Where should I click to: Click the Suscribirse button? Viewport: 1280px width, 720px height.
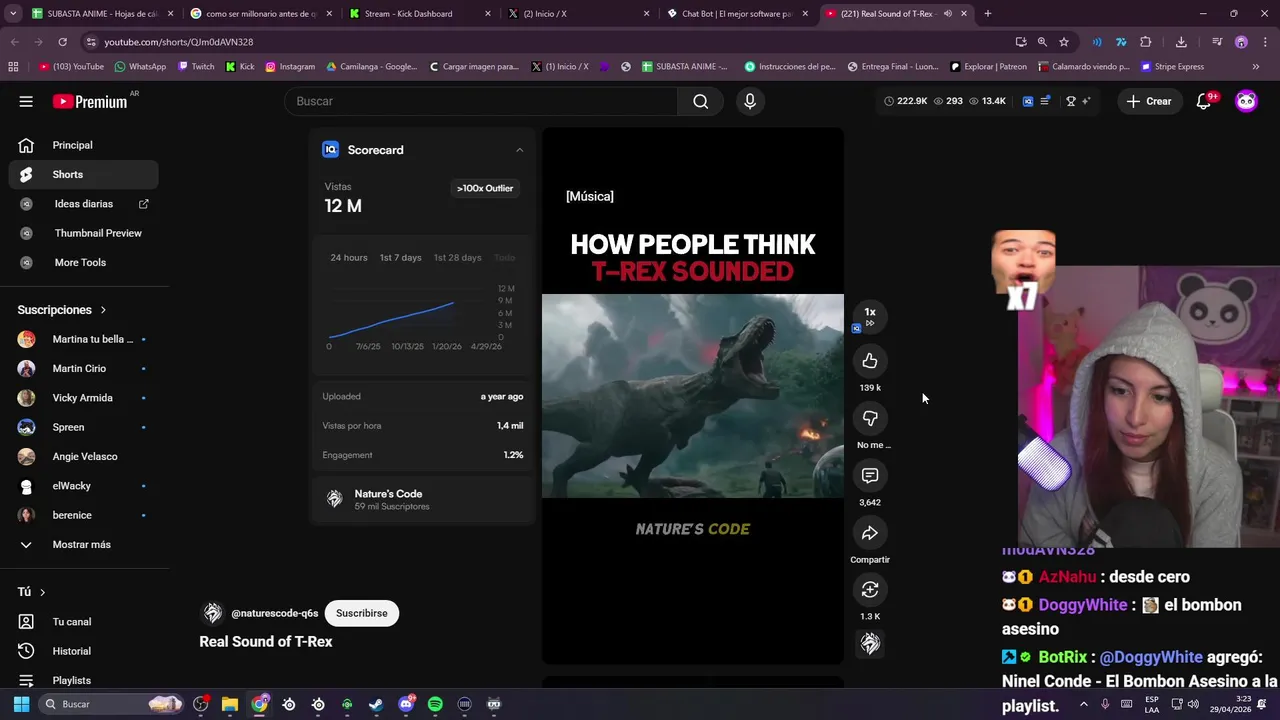tap(361, 613)
